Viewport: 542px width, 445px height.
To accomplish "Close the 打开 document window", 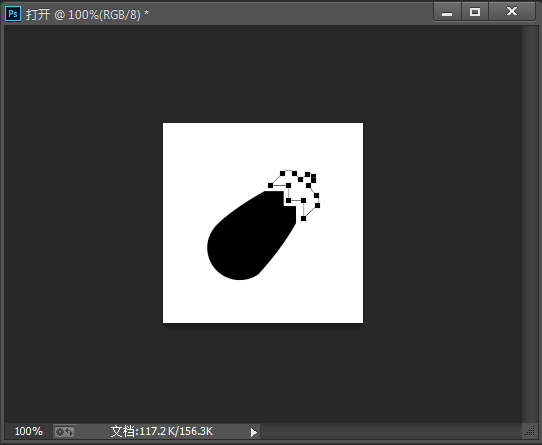I will tap(512, 12).
